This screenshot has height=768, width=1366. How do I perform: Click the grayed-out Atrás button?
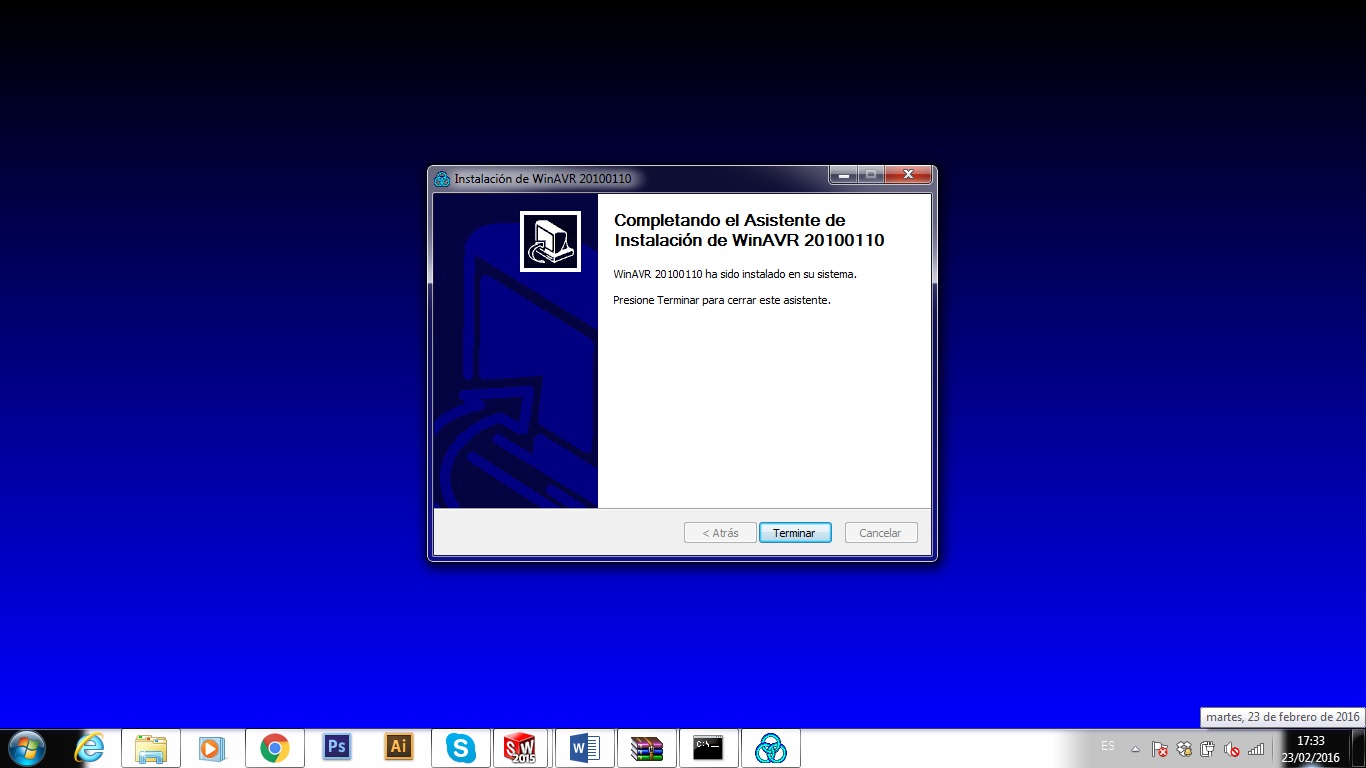(720, 533)
